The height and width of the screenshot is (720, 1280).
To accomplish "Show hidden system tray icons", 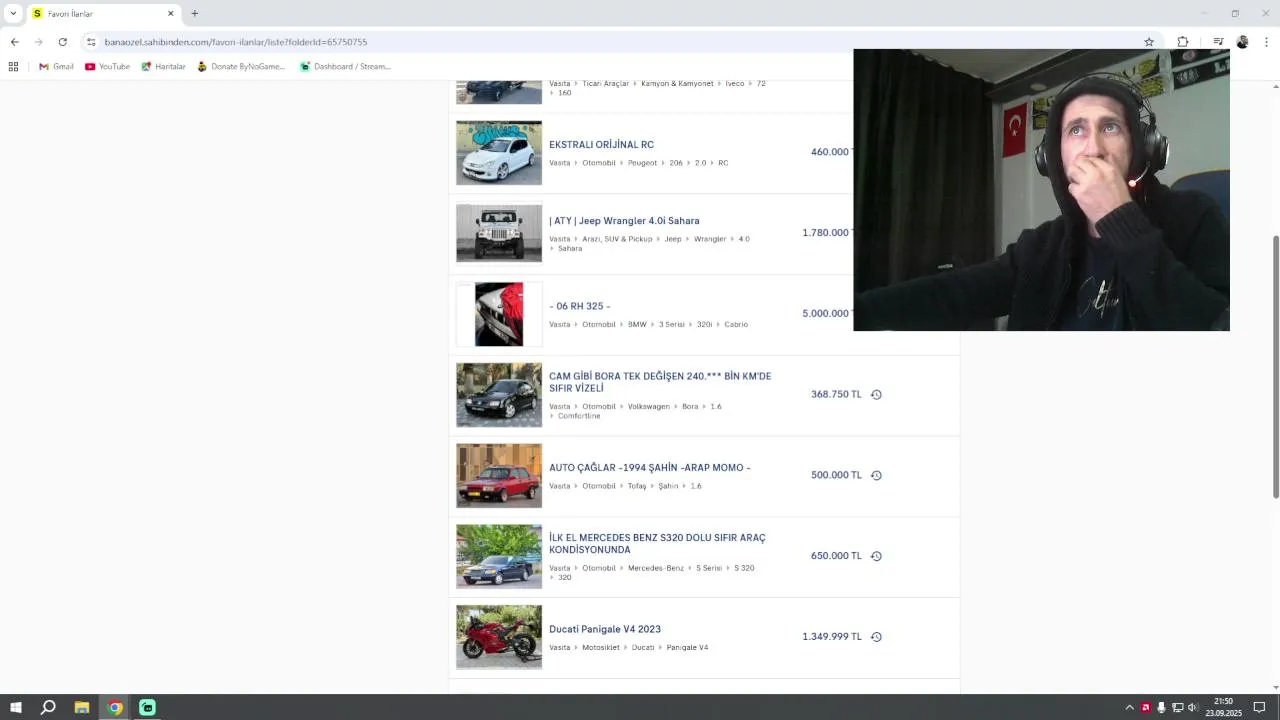I will tap(1130, 708).
